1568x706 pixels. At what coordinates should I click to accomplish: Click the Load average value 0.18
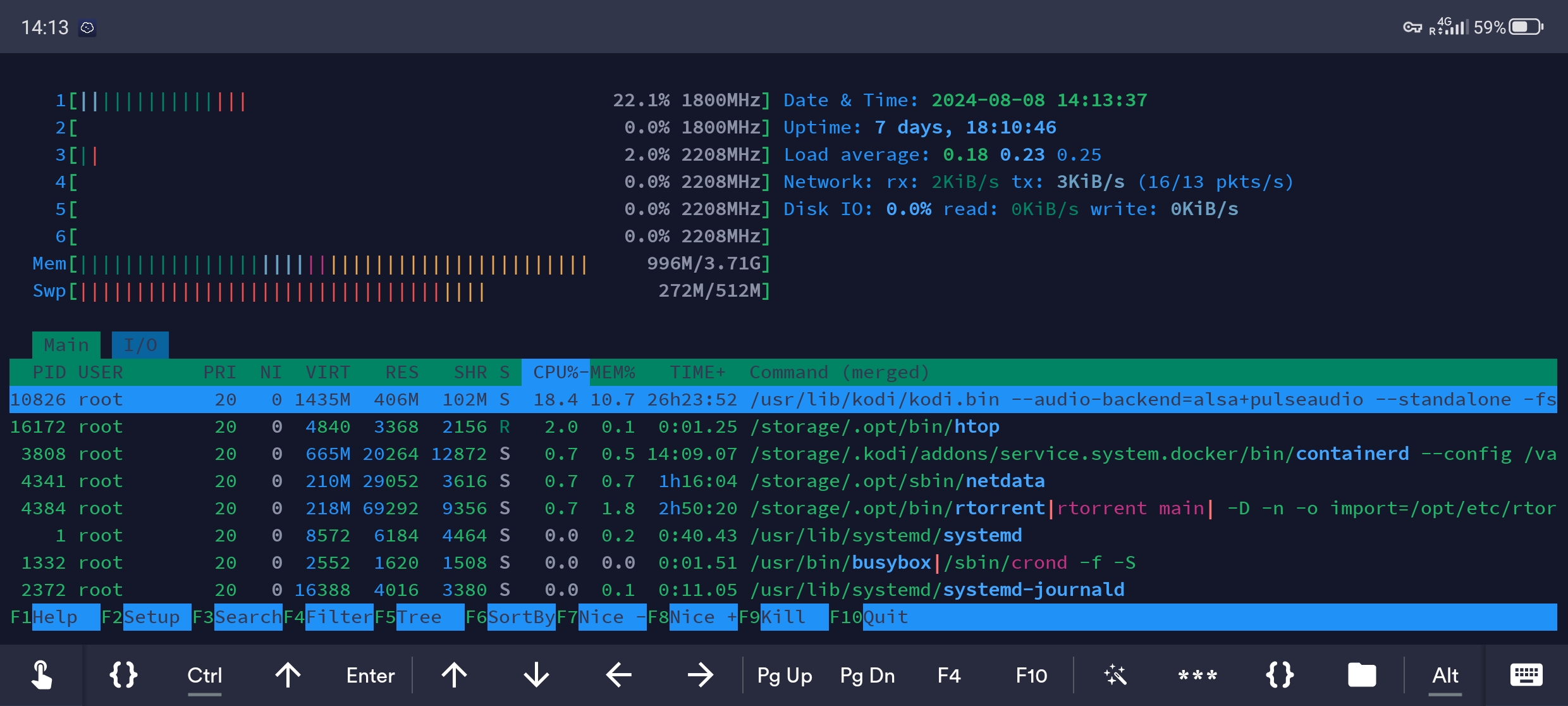(x=965, y=155)
